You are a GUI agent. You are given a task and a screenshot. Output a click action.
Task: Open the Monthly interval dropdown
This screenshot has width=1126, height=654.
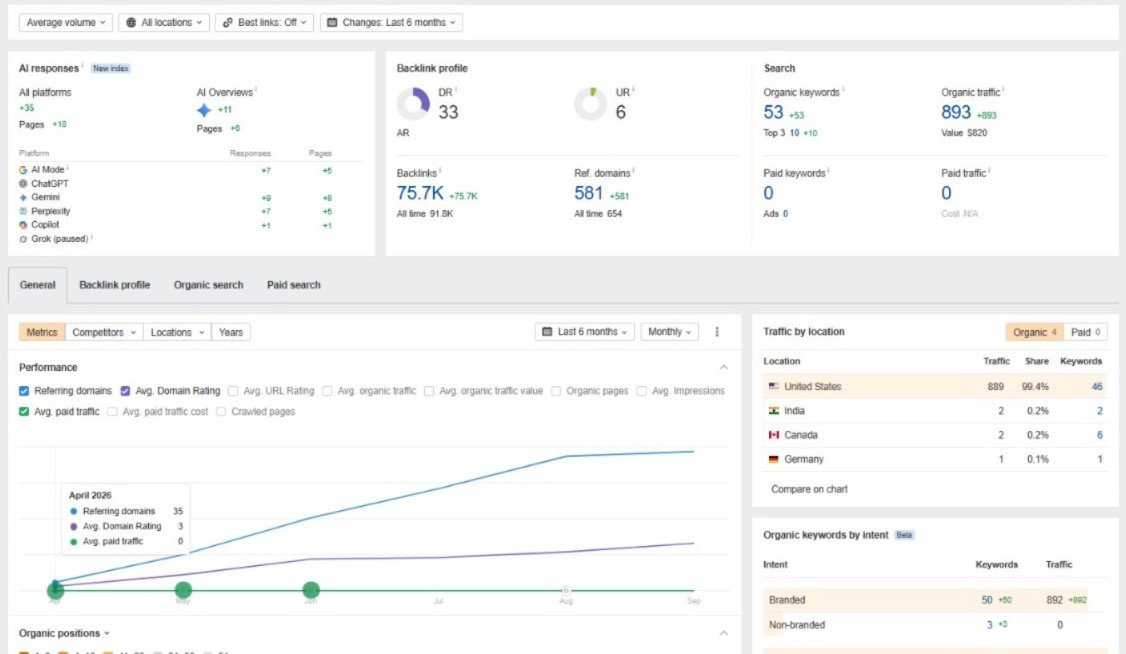pyautogui.click(x=669, y=332)
